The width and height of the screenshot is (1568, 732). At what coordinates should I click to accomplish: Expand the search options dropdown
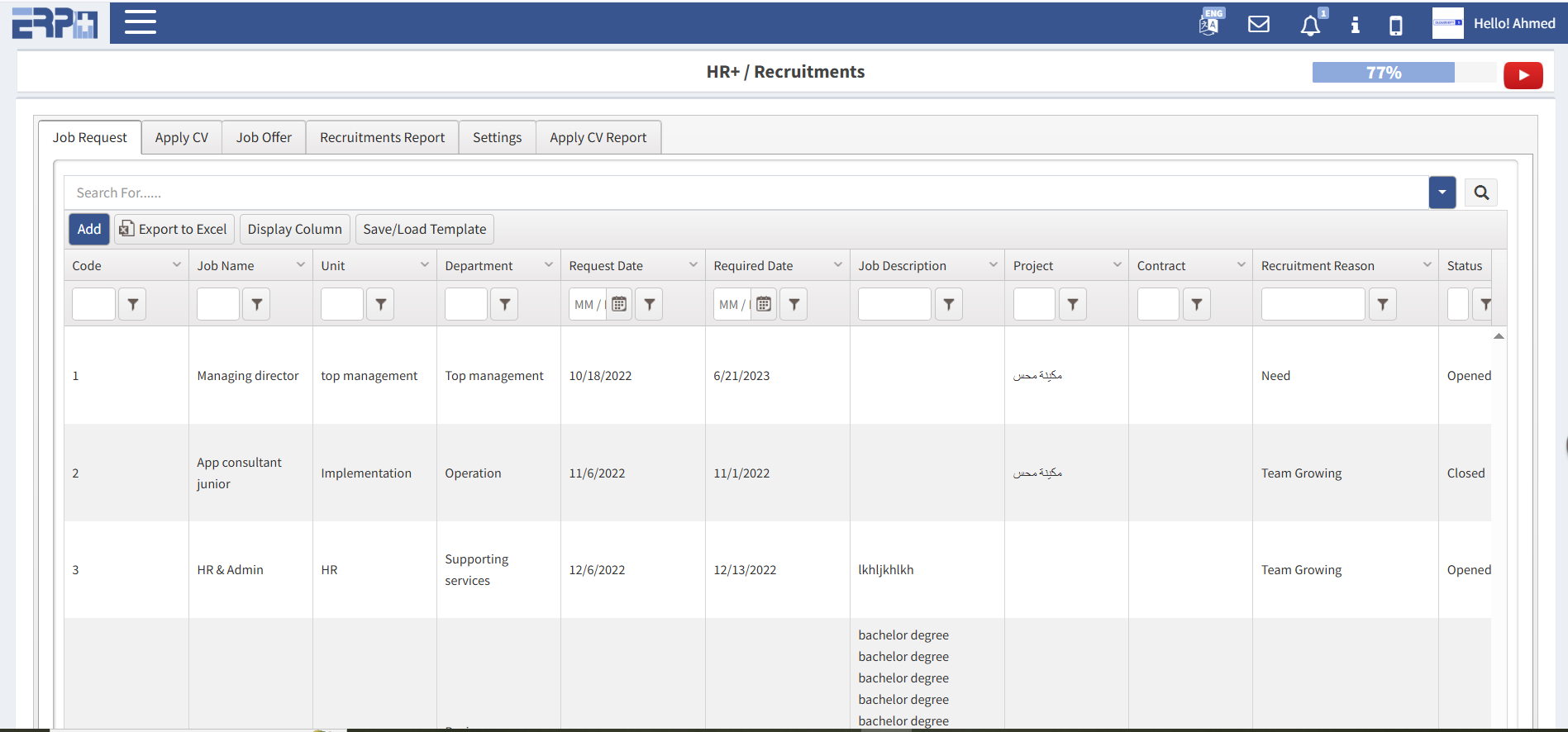coord(1442,193)
